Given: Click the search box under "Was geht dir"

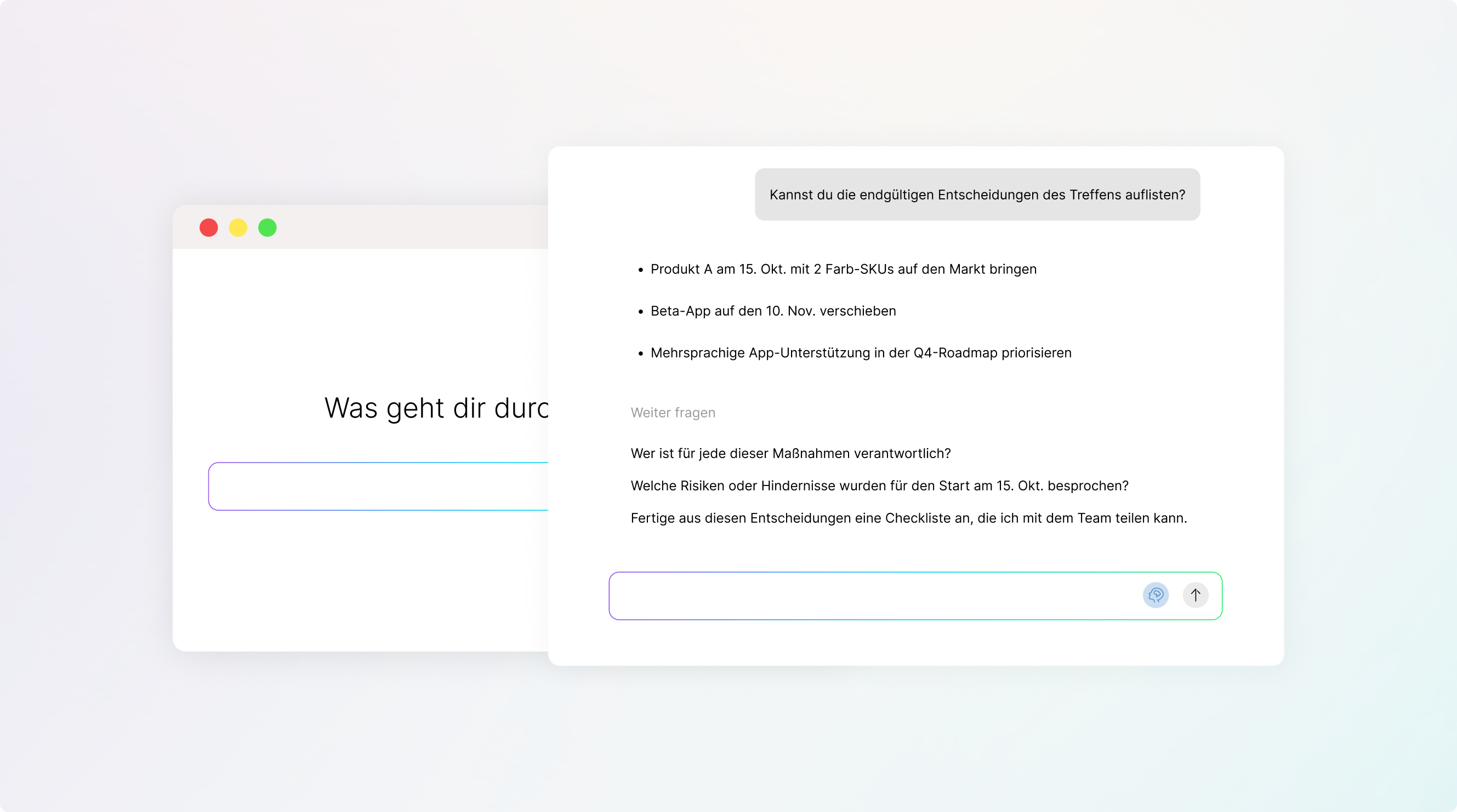Looking at the screenshot, I should [x=379, y=487].
